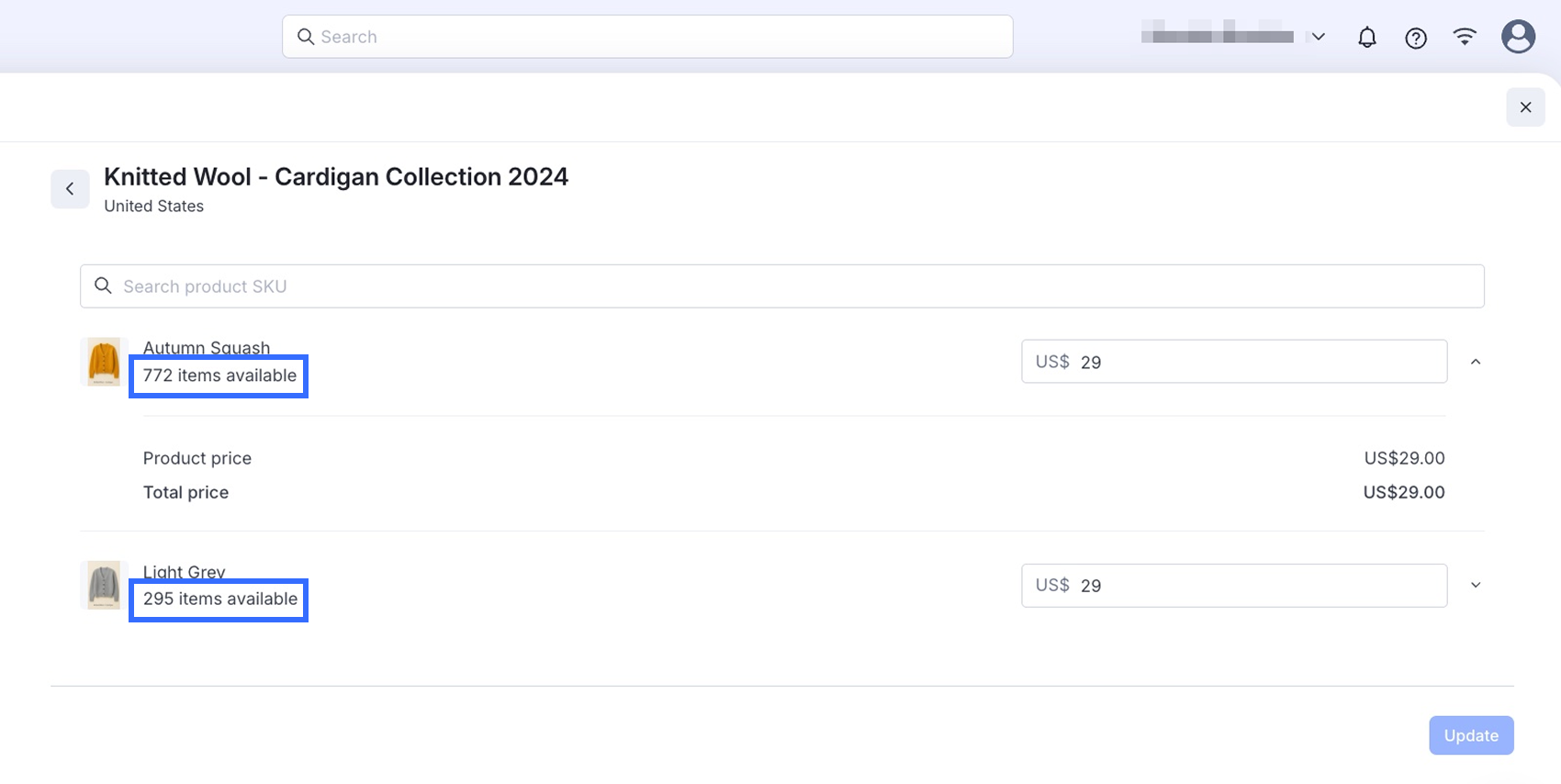Click the top Search box
Image resolution: width=1561 pixels, height=784 pixels.
coord(661,37)
